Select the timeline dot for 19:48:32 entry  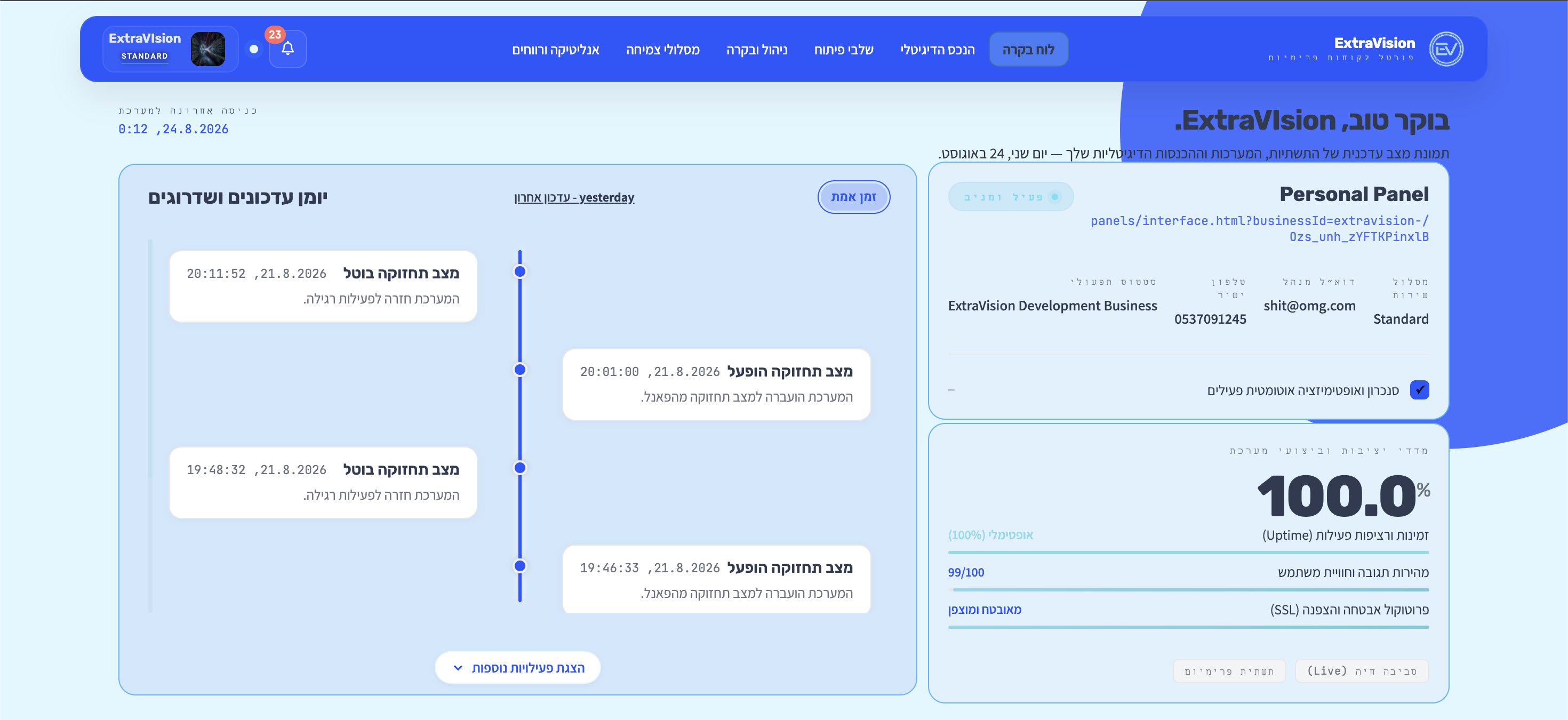(520, 467)
